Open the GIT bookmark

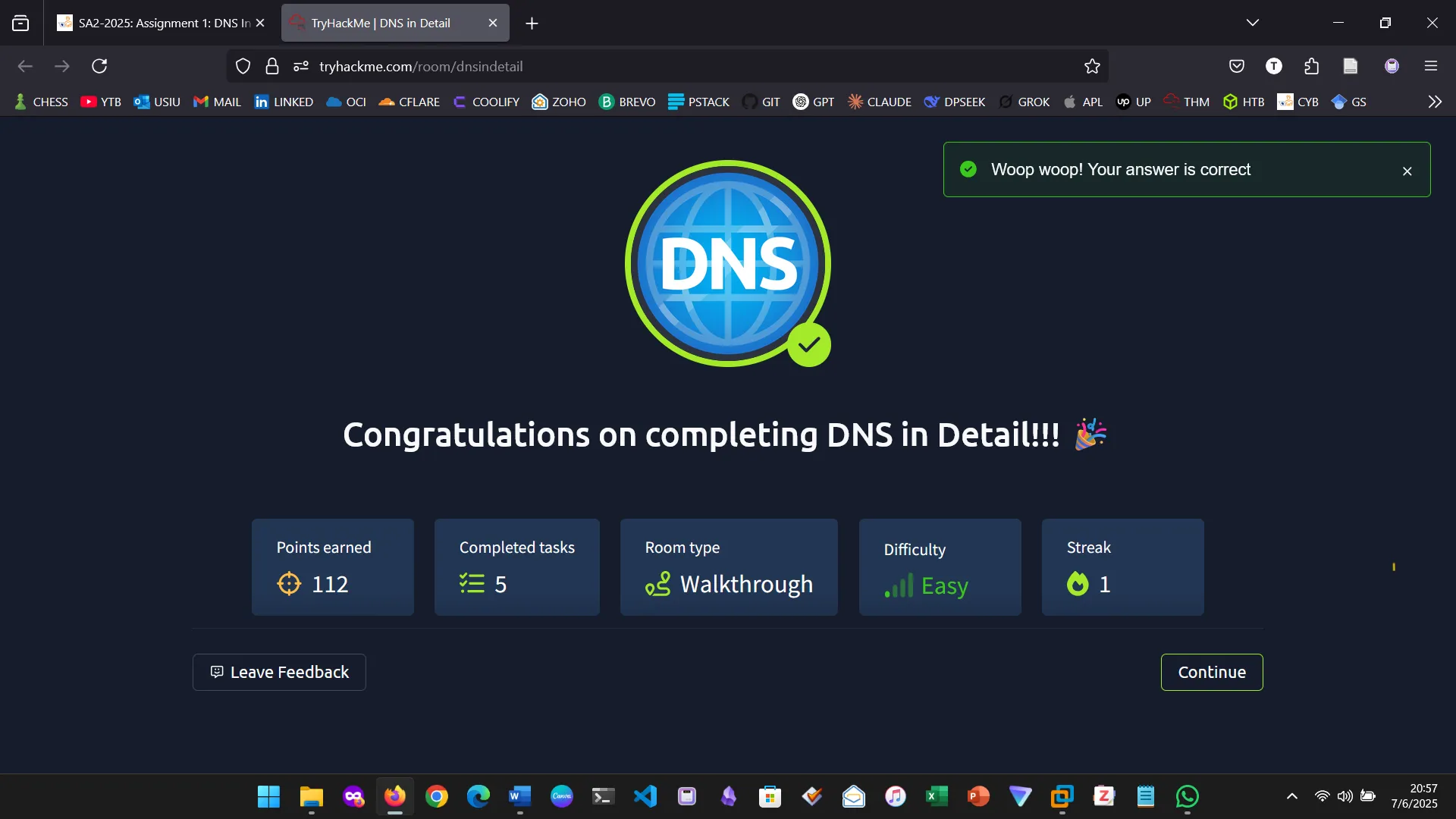pyautogui.click(x=770, y=101)
